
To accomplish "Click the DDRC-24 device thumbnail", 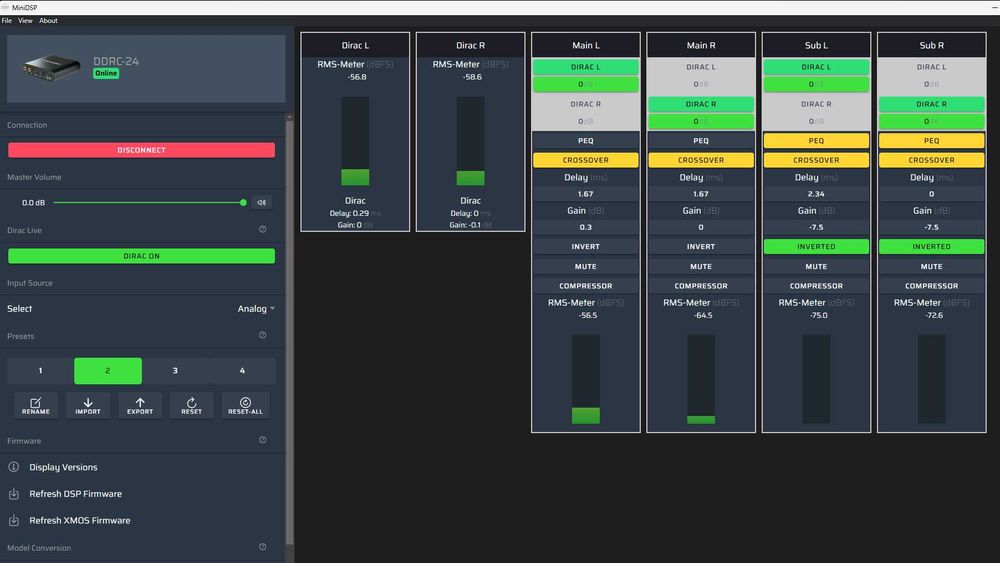I will click(x=51, y=68).
